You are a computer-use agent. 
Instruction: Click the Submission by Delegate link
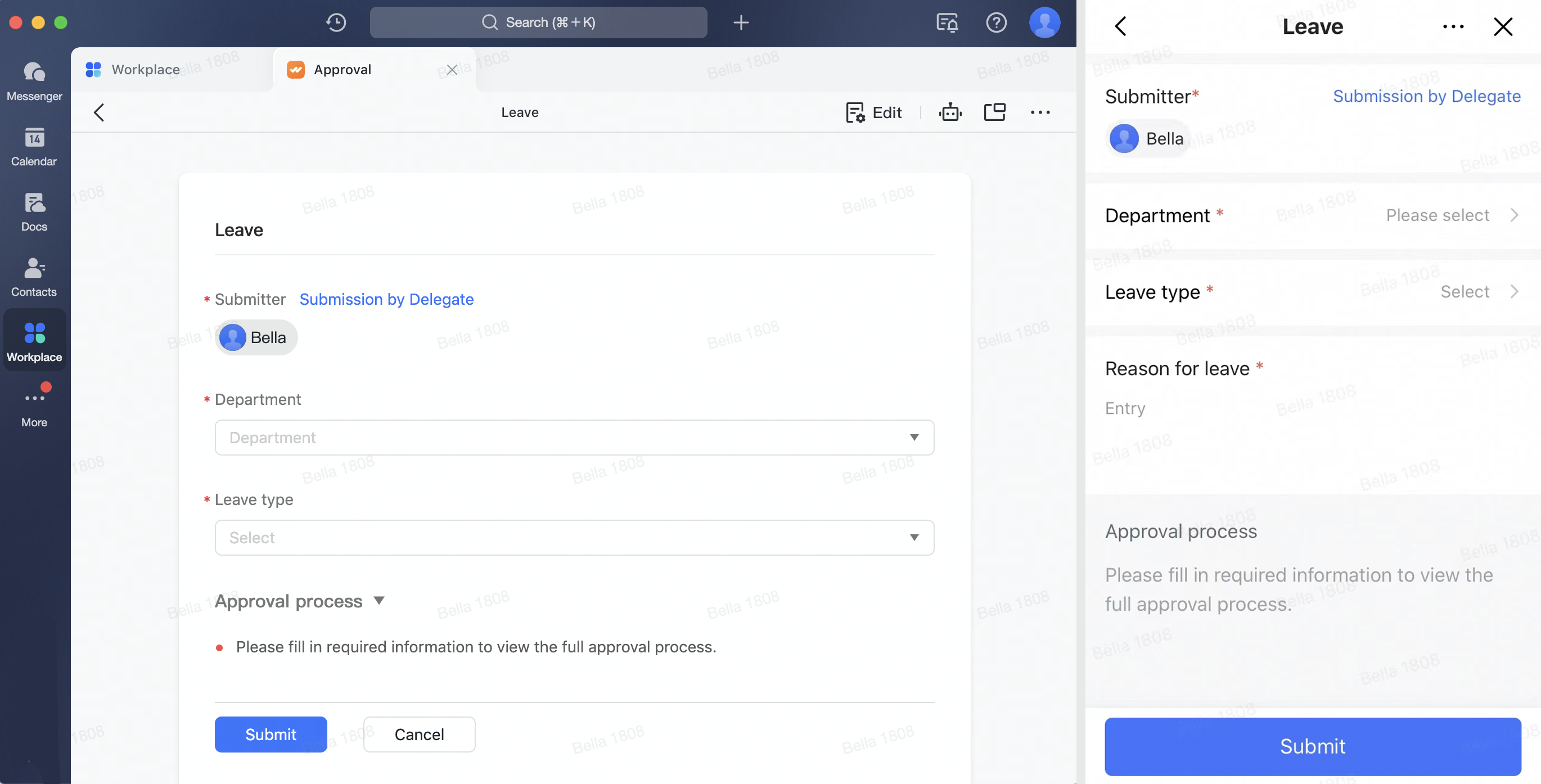[x=386, y=299]
